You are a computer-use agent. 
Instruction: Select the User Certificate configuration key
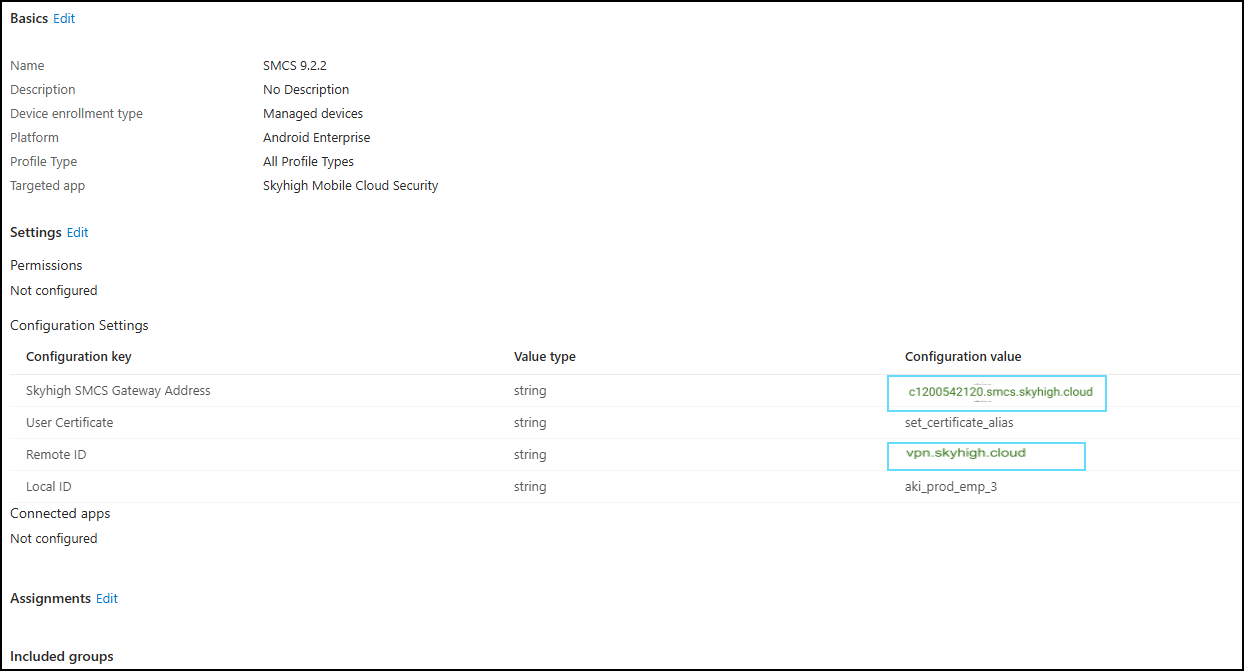pos(70,422)
